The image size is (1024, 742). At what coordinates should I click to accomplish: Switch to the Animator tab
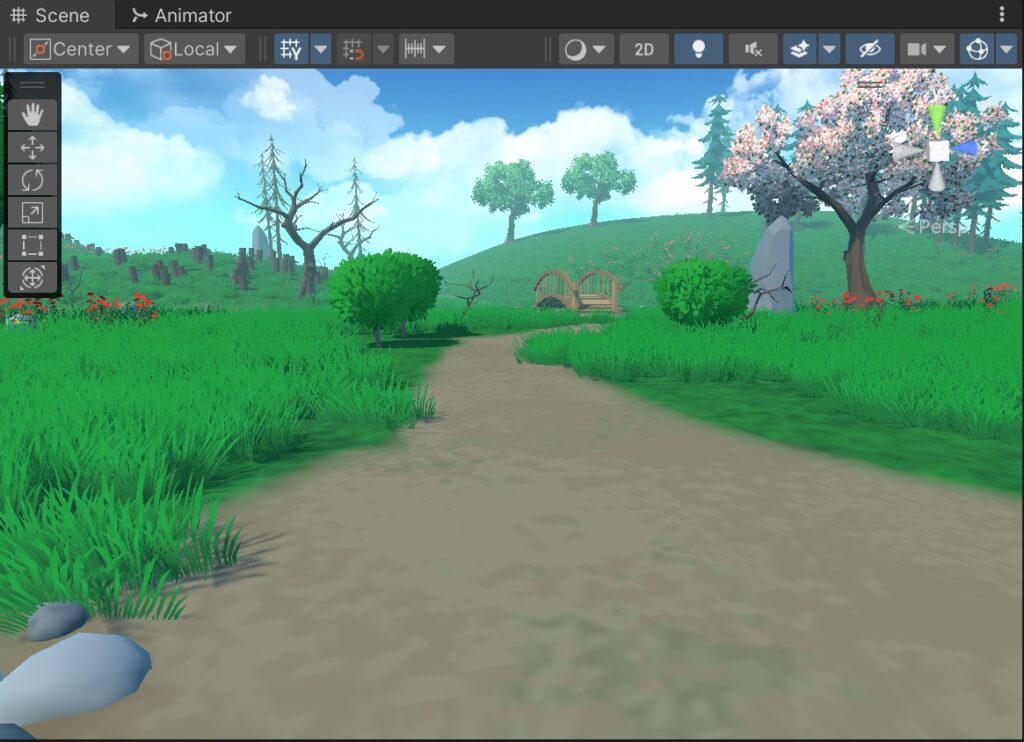click(x=181, y=15)
